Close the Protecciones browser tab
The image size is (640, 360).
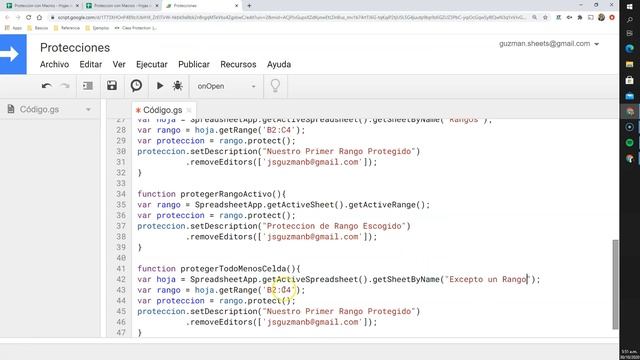[x=236, y=6]
